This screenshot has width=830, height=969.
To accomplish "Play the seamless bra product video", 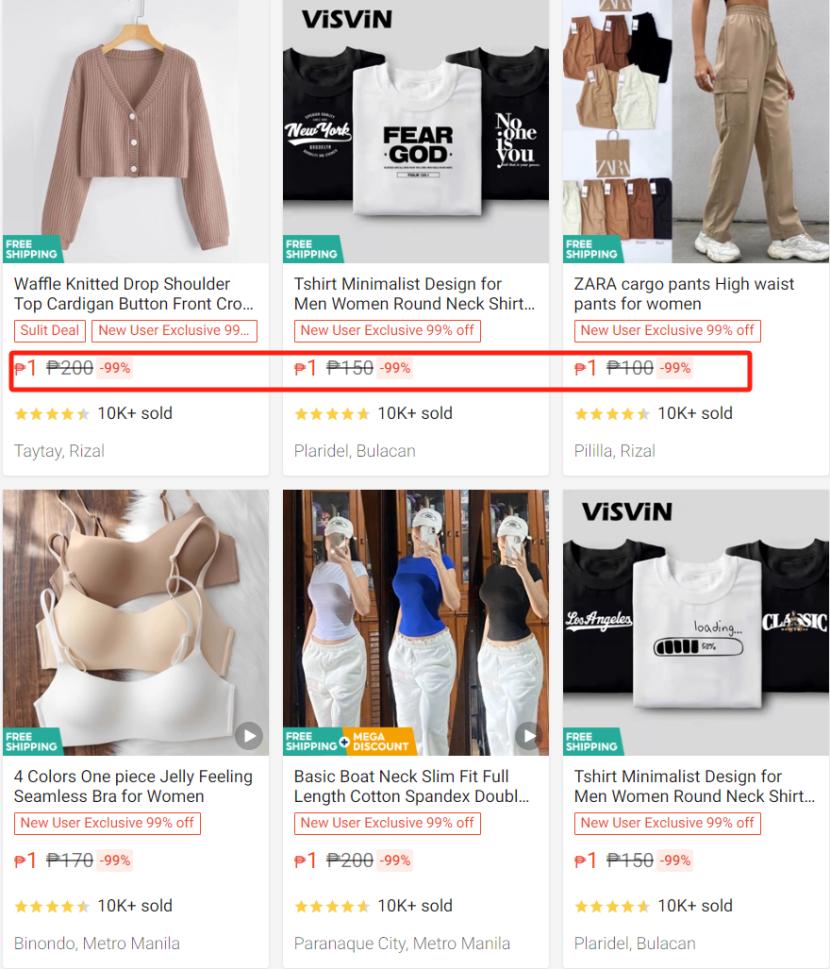I will [249, 735].
